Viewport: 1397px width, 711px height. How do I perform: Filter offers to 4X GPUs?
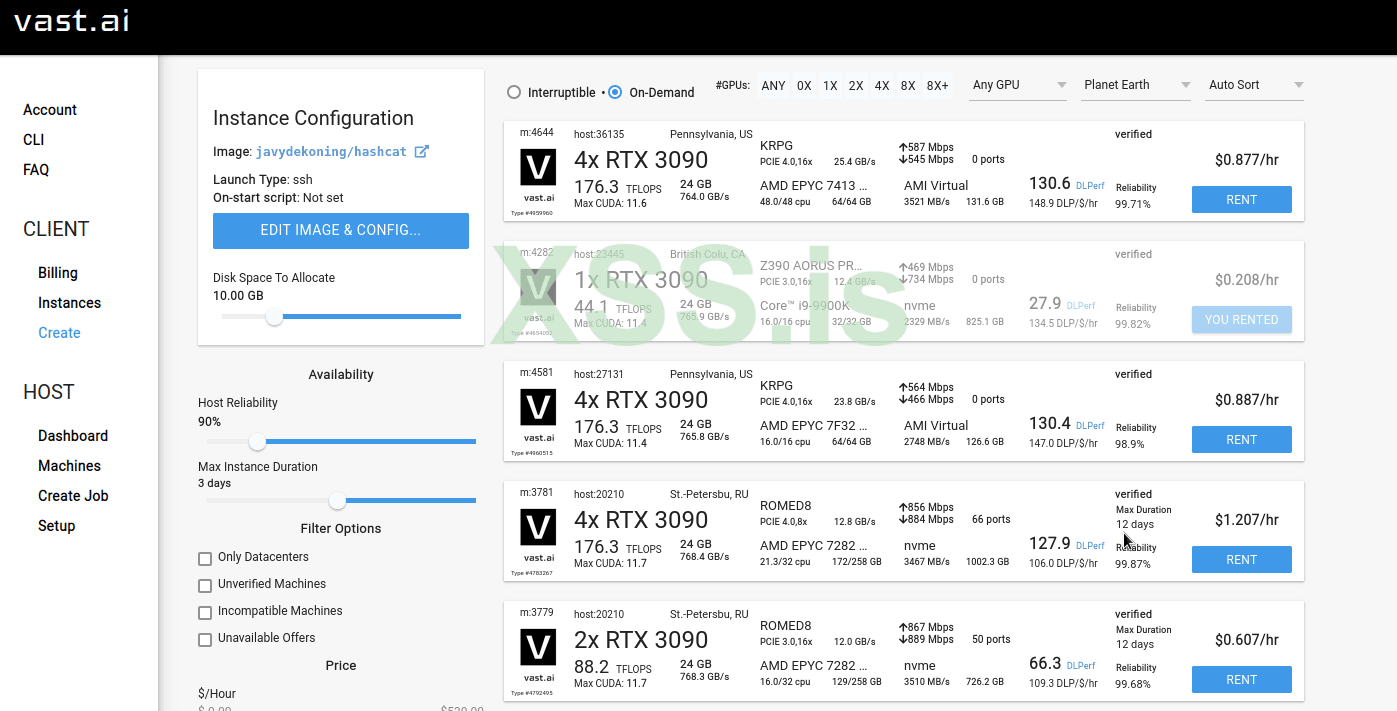[x=882, y=86]
